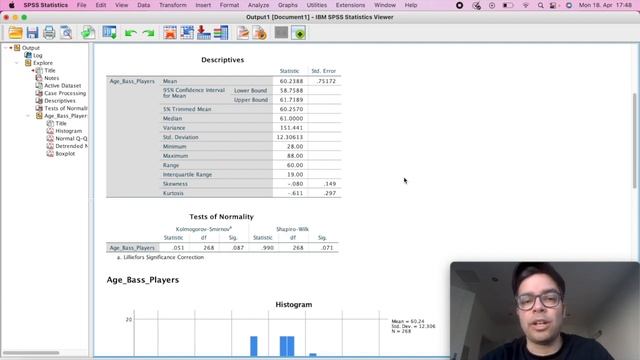Open the Apple menu
640x360 pixels.
click(11, 5)
